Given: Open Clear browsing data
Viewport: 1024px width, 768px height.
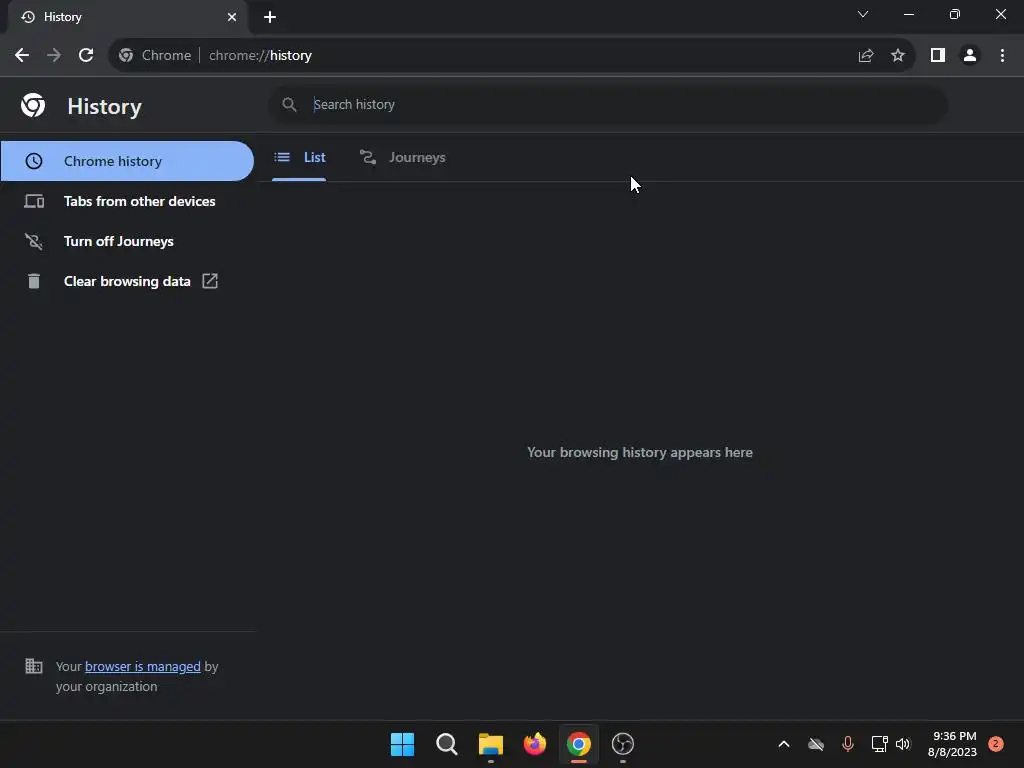Looking at the screenshot, I should point(127,281).
